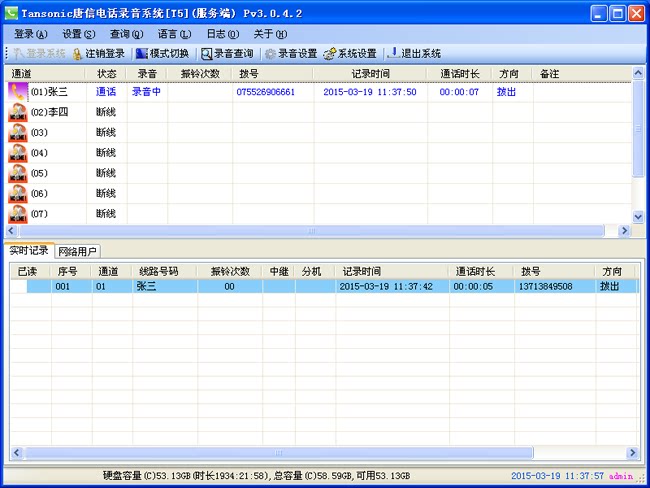Viewport: 650px width, 488px height.
Task: Click the 通话 status of channel 01
Action: [x=106, y=92]
